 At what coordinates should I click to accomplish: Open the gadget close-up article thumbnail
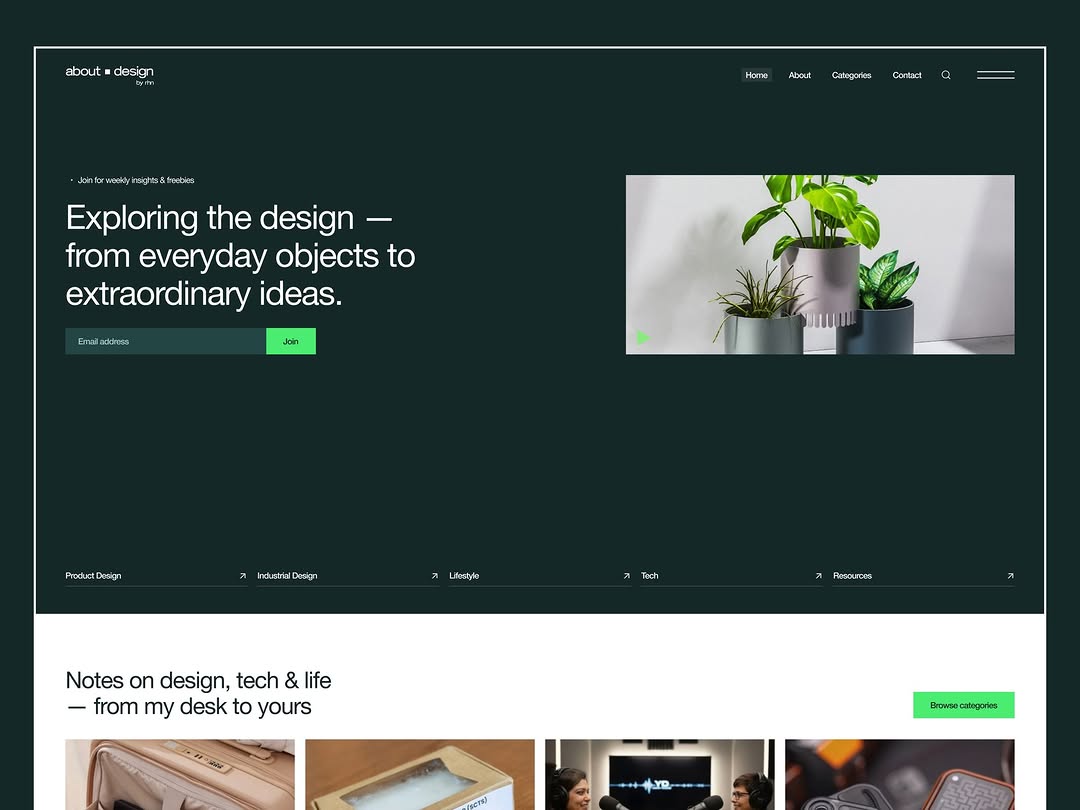[x=900, y=775]
